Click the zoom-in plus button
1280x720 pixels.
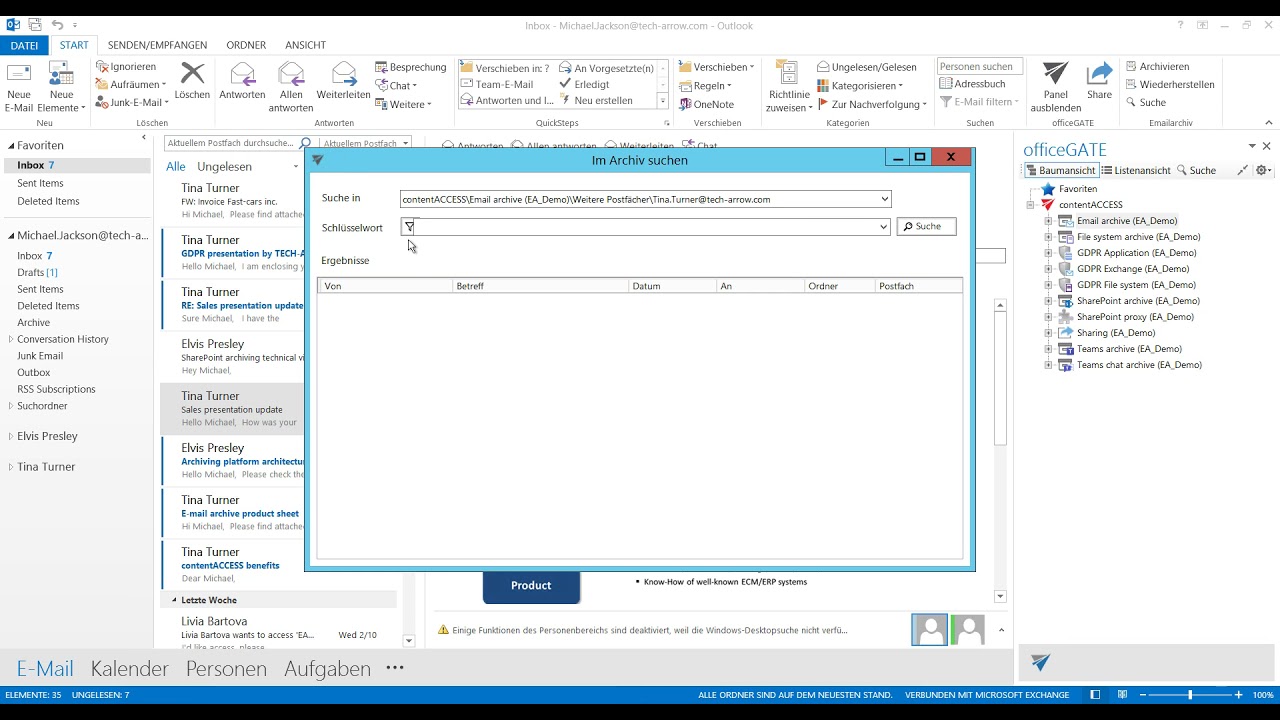point(1238,695)
